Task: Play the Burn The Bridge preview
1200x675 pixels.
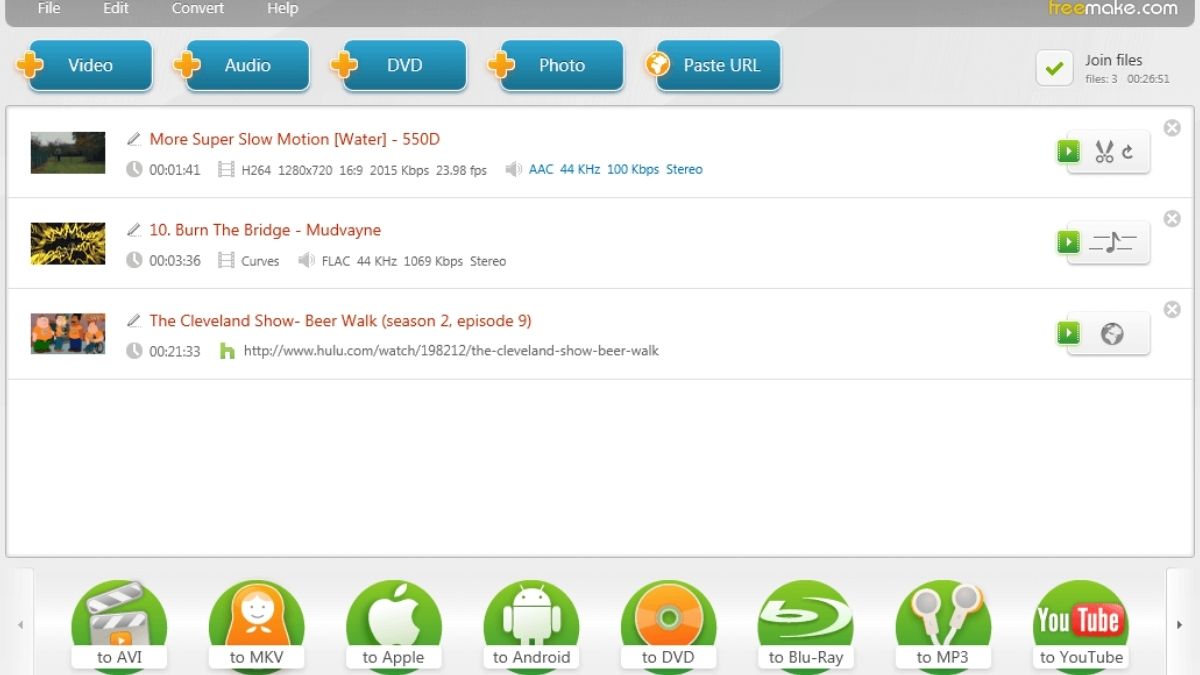Action: (x=1069, y=242)
